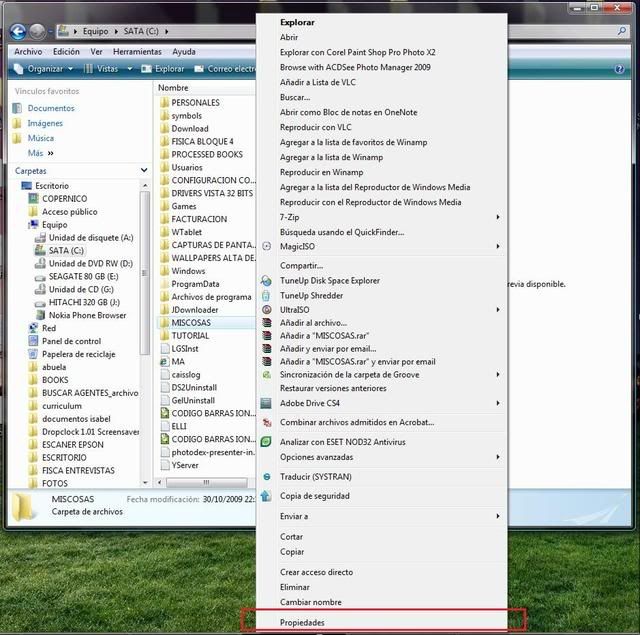Open the Herramientas menu
640x635 pixels.
[x=137, y=52]
